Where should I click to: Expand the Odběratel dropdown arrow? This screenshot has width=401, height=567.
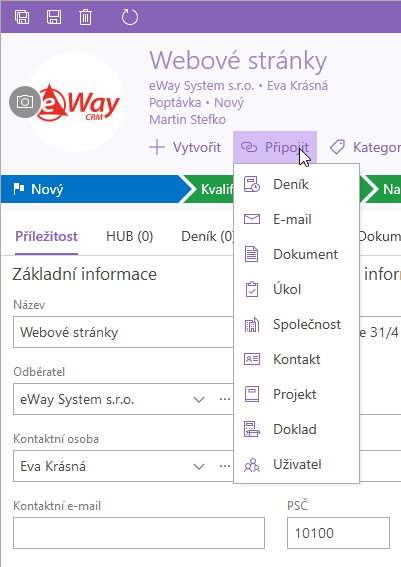pyautogui.click(x=199, y=400)
